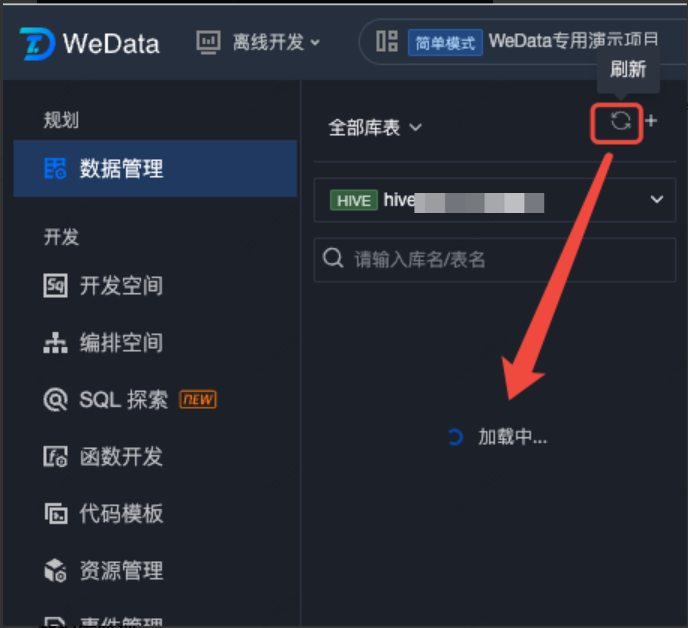The height and width of the screenshot is (628, 688).
Task: Focus the 请输入库名/表名 search field
Action: click(494, 260)
